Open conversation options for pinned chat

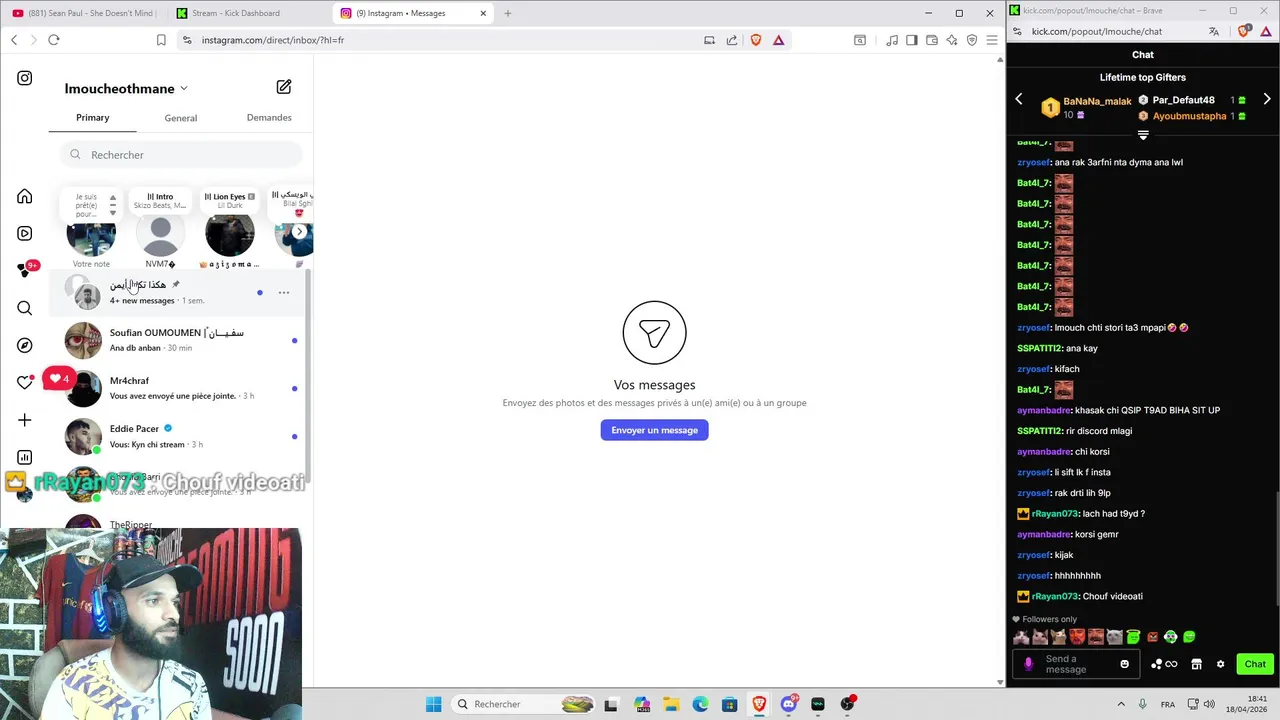coord(284,293)
